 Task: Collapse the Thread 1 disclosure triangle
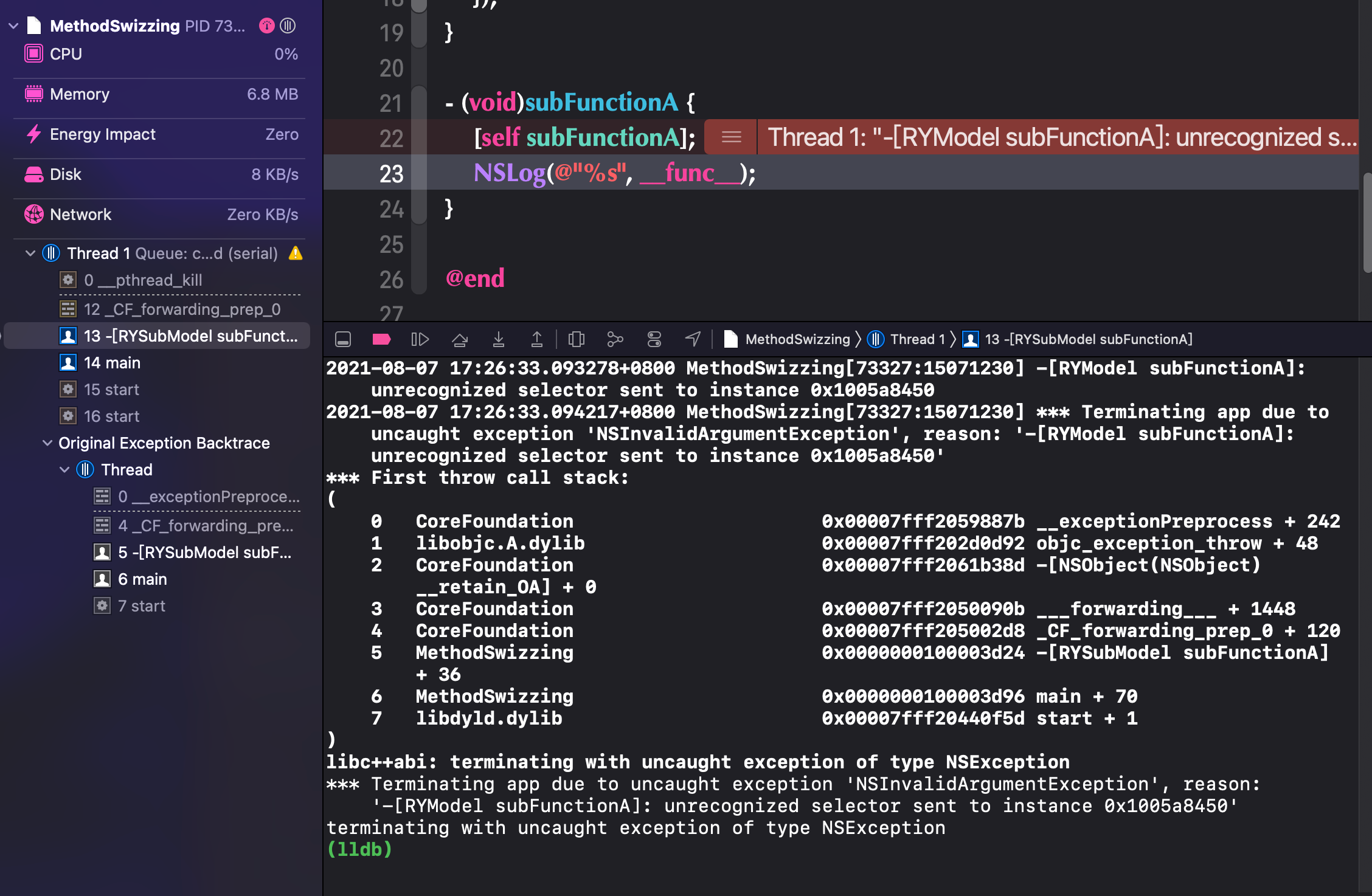(30, 253)
